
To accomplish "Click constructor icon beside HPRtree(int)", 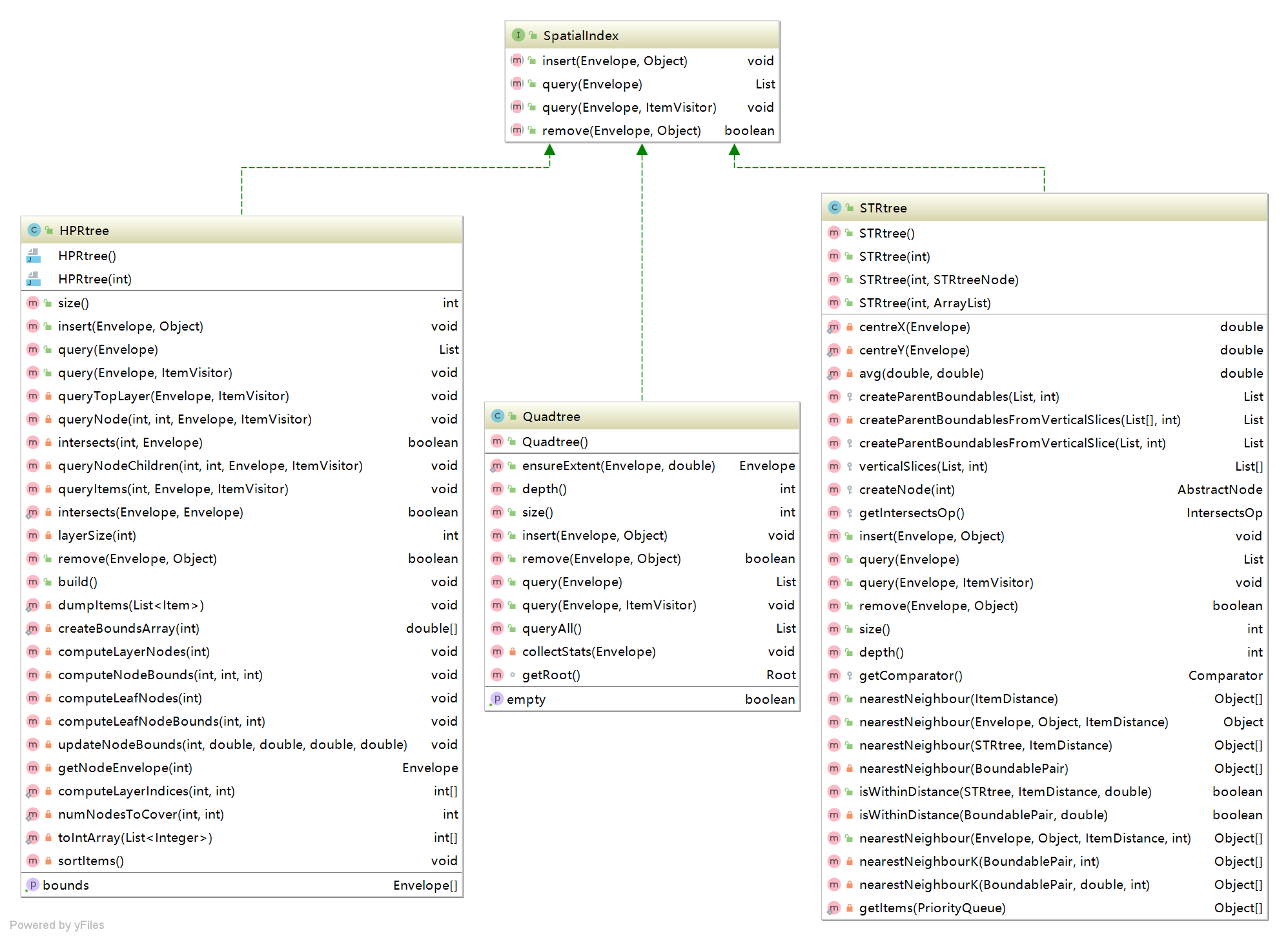I will pos(34,279).
